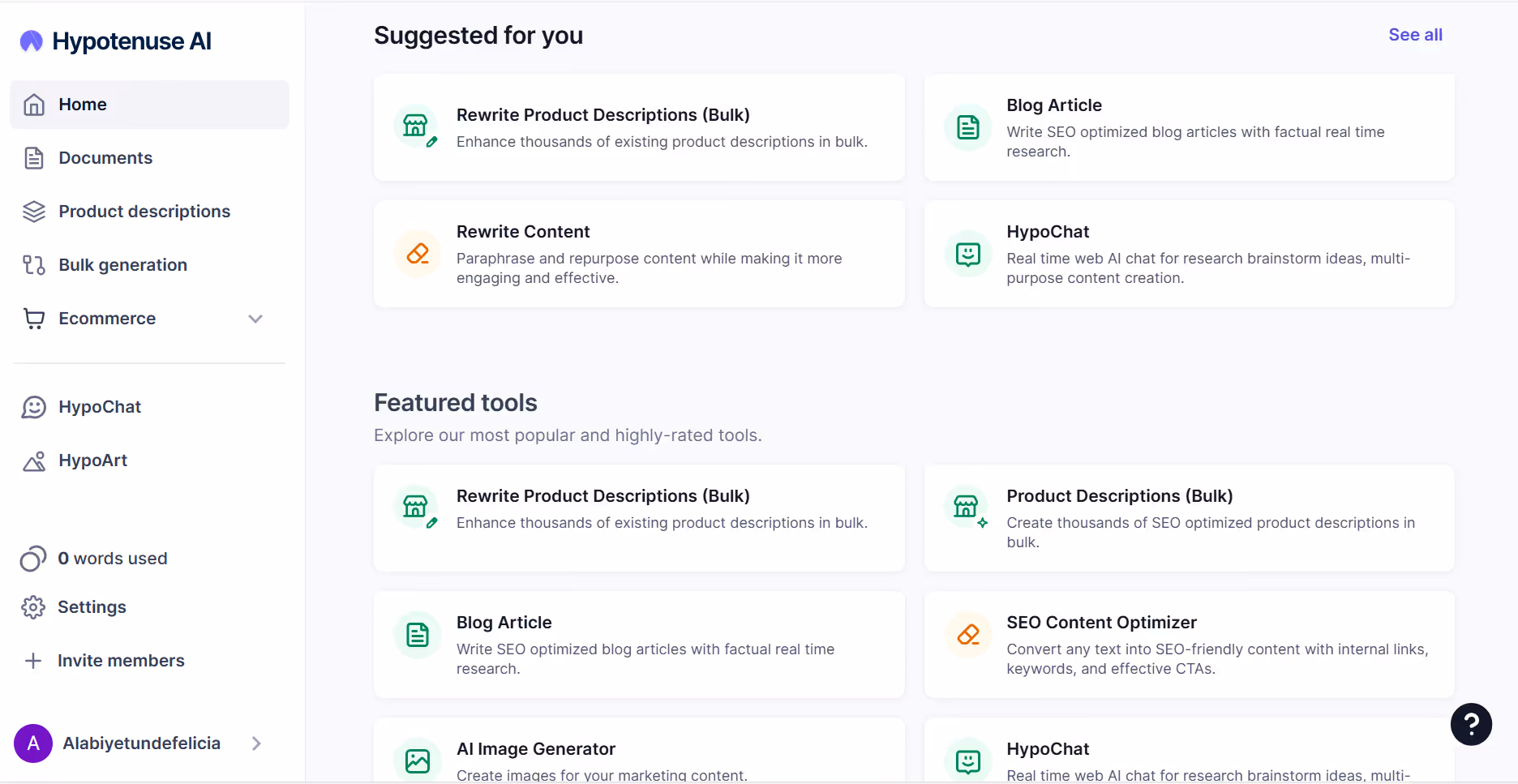
Task: Click 'Convert any text into SEO-friendly' description
Action: 1217,659
